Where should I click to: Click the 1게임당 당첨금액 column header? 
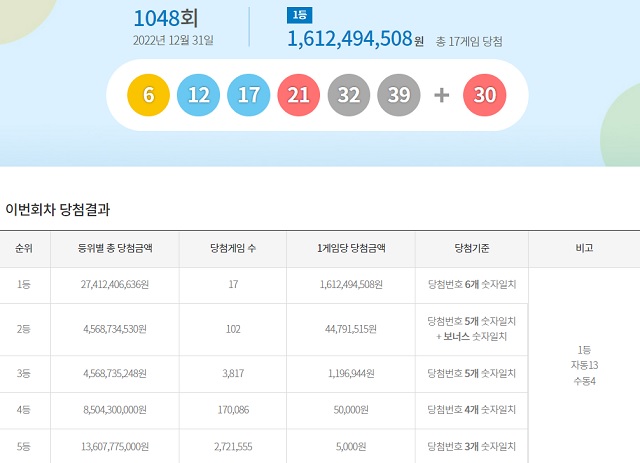[351, 248]
